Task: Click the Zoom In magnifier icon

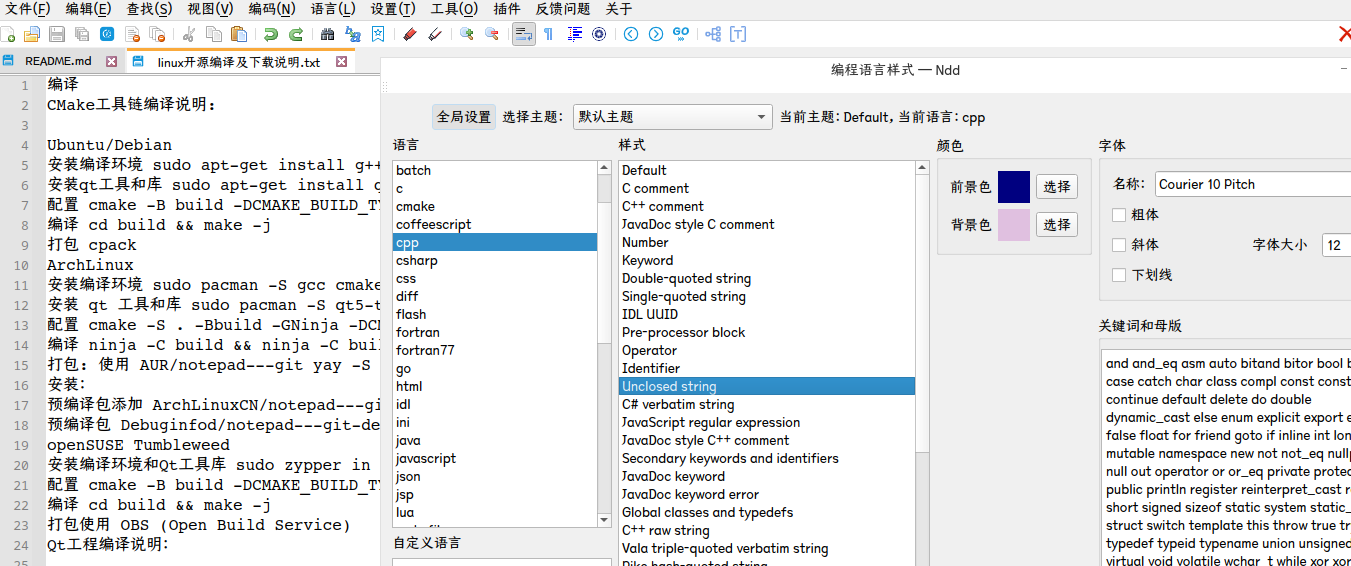Action: [x=466, y=34]
